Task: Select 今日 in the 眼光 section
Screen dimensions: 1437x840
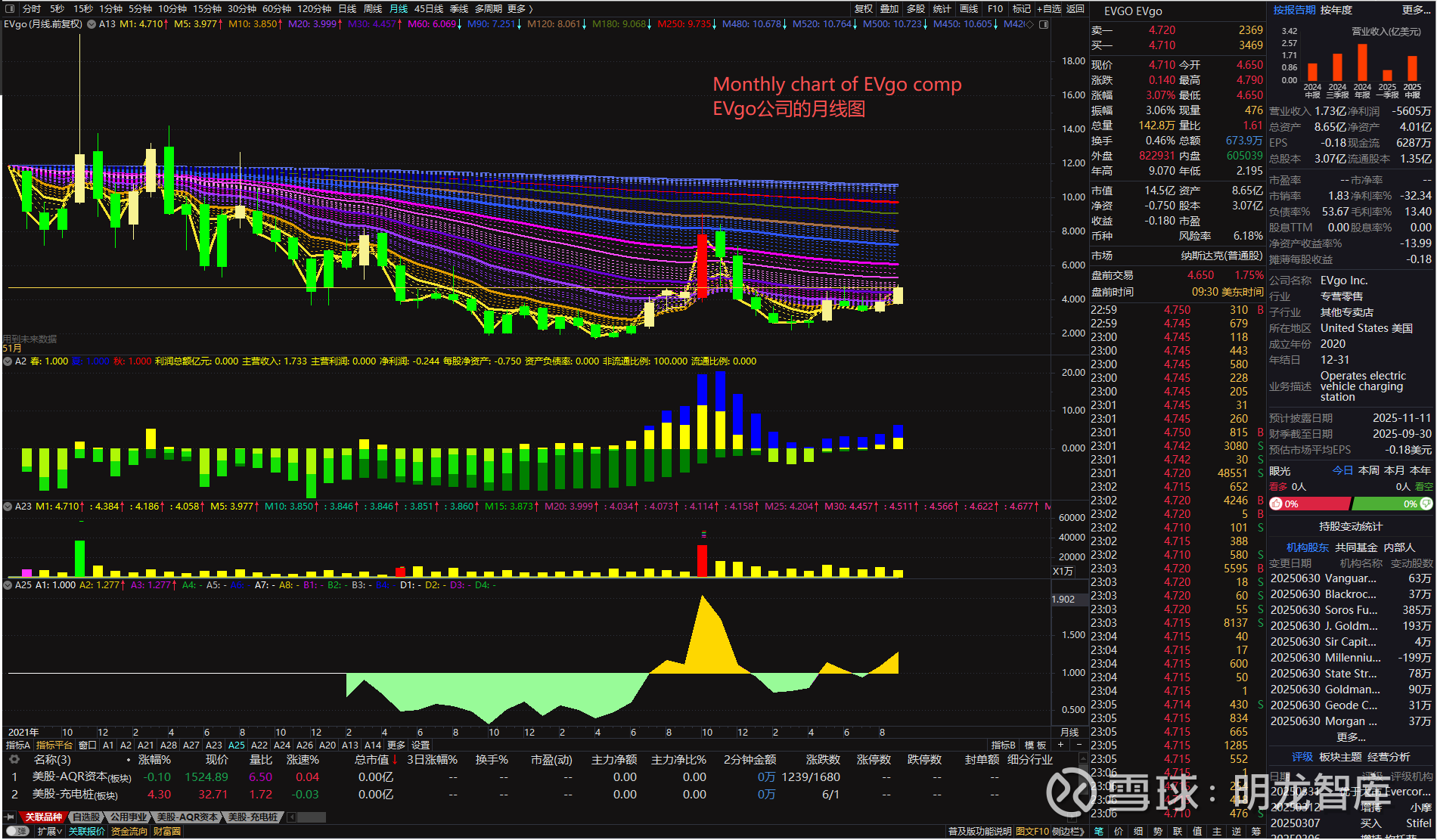Action: pos(1343,470)
